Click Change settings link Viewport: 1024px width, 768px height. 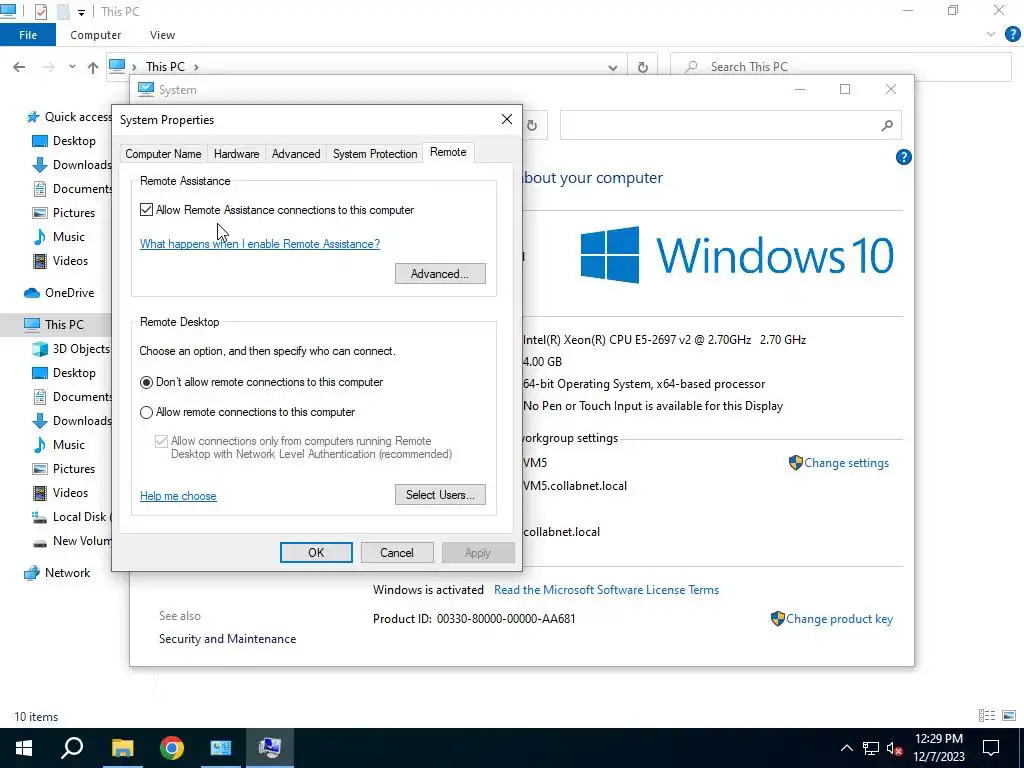click(x=846, y=463)
